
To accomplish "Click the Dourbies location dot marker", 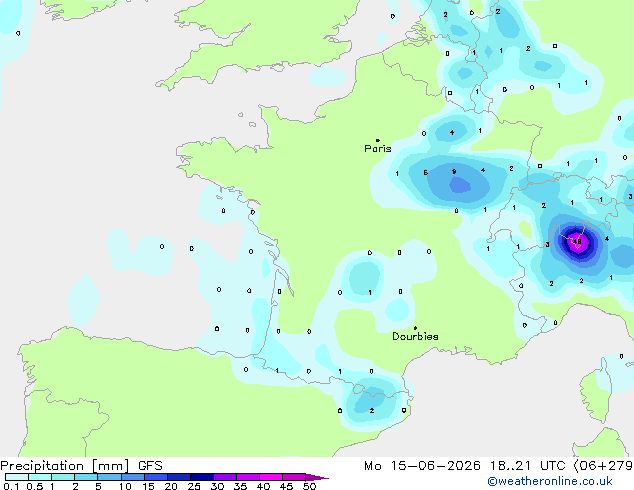I will pyautogui.click(x=415, y=328).
